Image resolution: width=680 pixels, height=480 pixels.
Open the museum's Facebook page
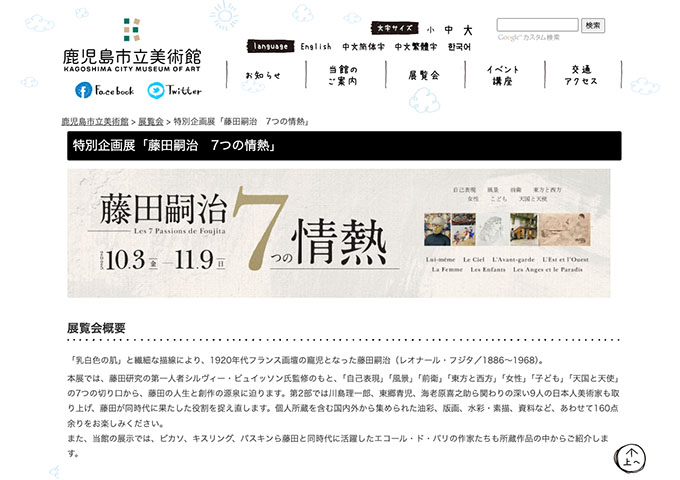click(104, 91)
